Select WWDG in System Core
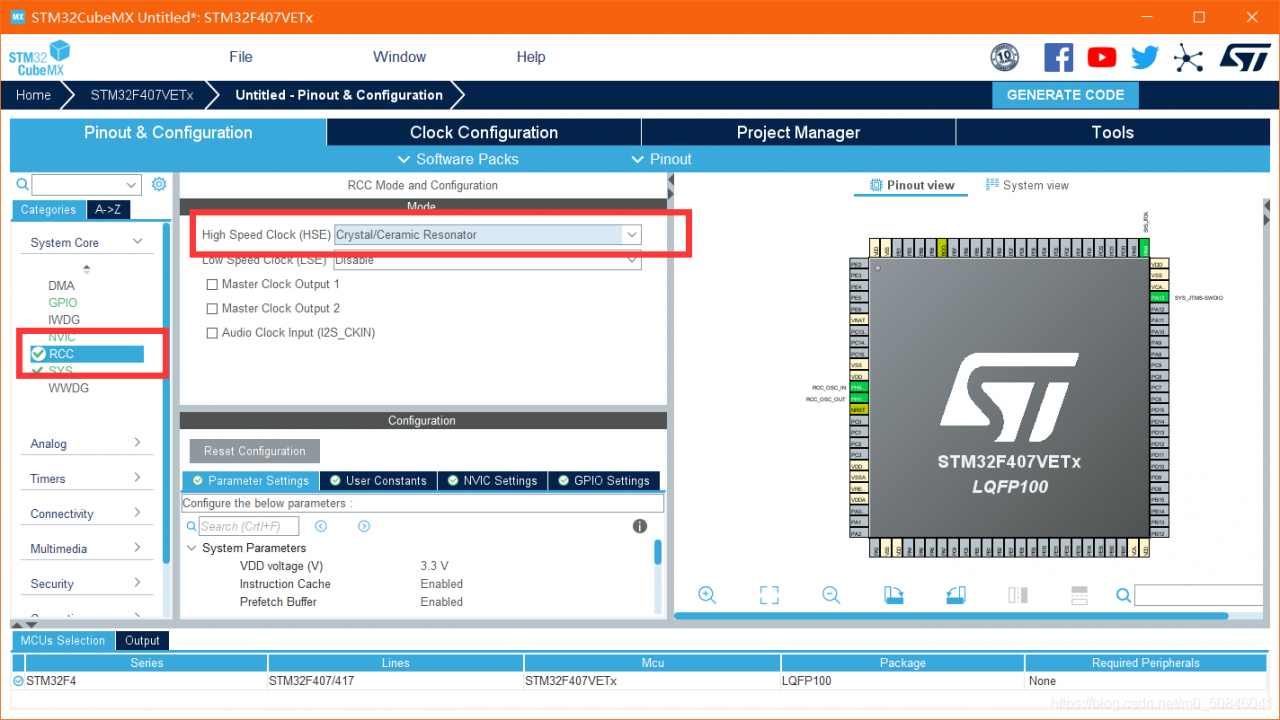This screenshot has width=1280, height=720. pos(68,388)
